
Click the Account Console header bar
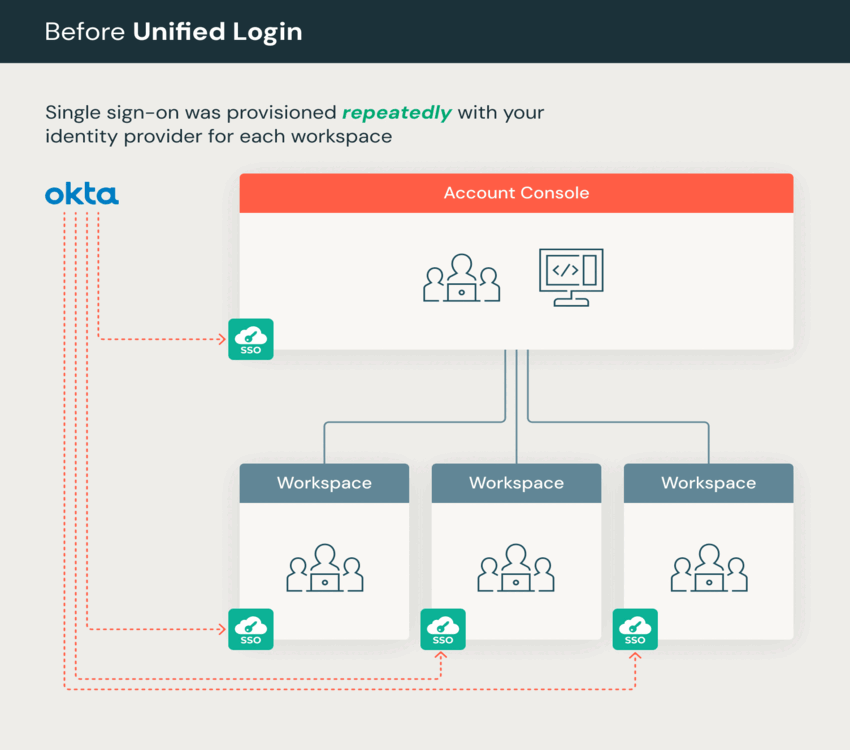point(515,192)
